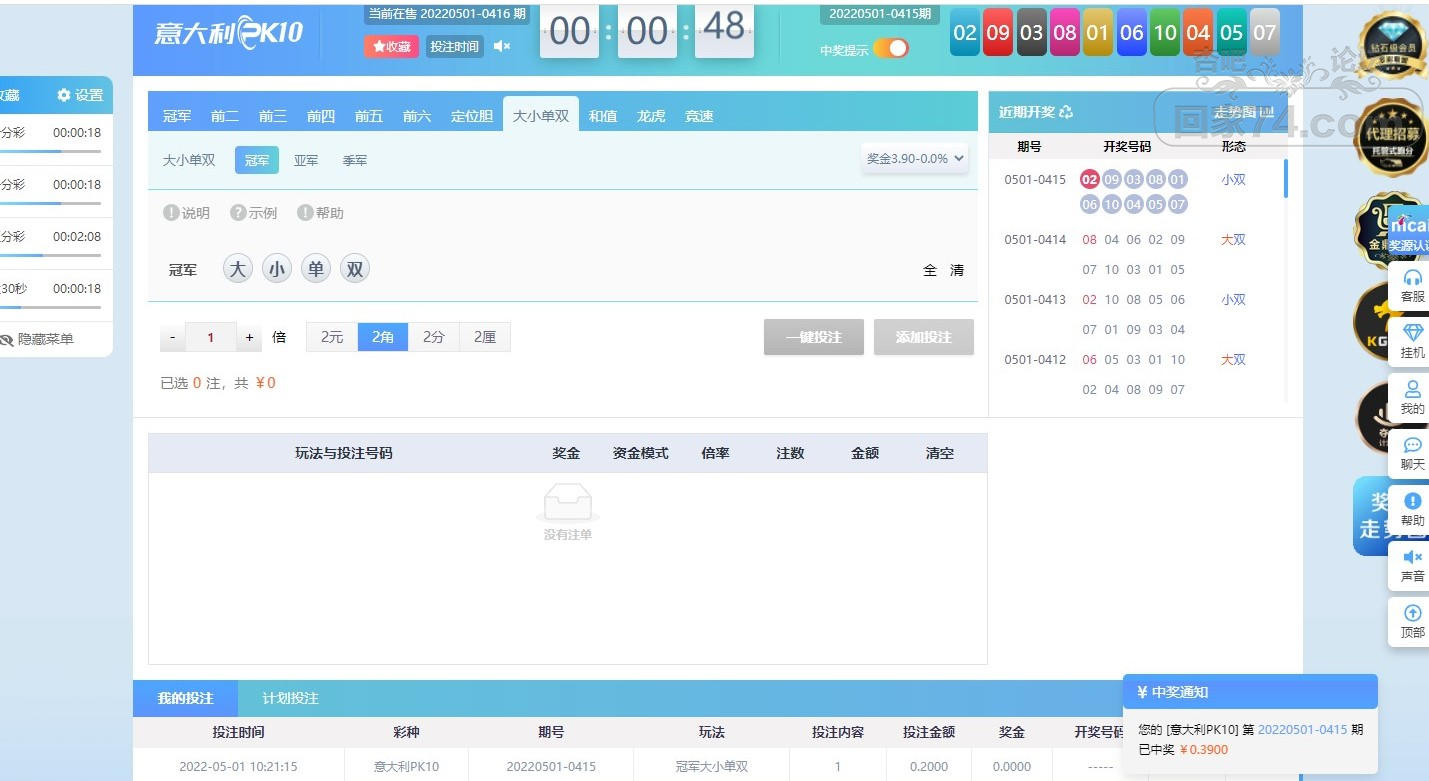Screen dimensions: 1429x781
Task: Click the 意大利PK10 logo
Action: 229,33
